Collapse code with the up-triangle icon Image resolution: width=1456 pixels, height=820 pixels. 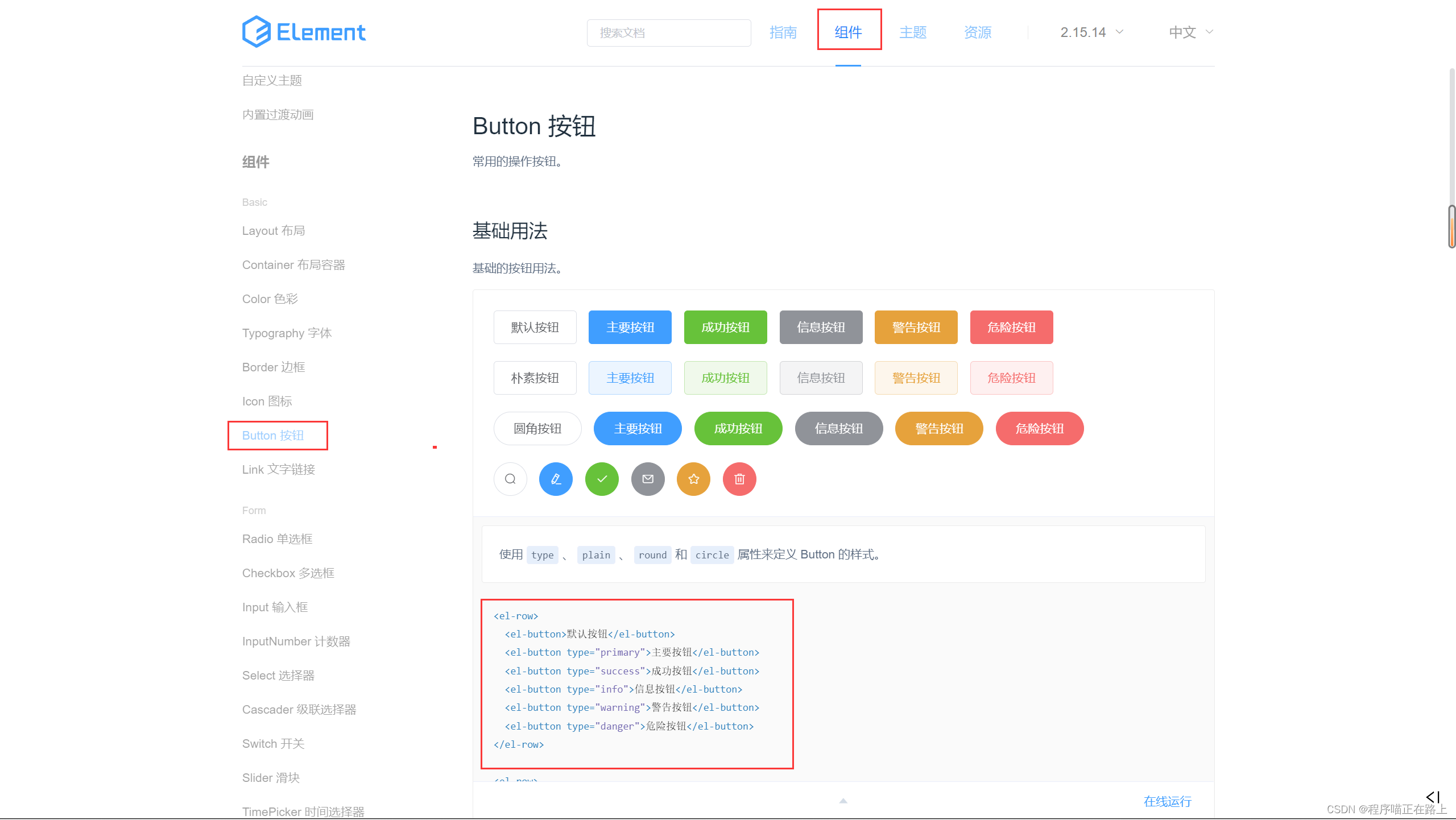843,801
